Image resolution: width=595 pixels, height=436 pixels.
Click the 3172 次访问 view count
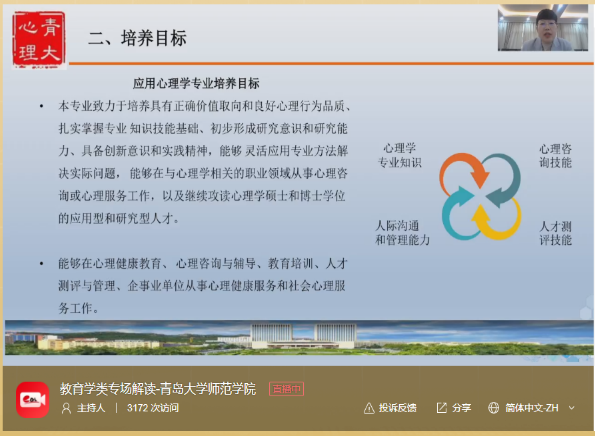pos(153,408)
